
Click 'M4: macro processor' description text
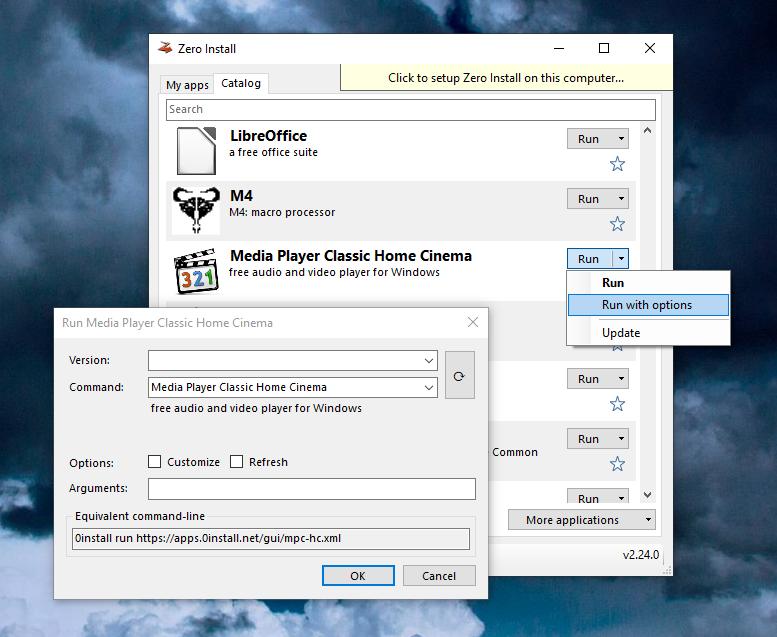coord(282,212)
